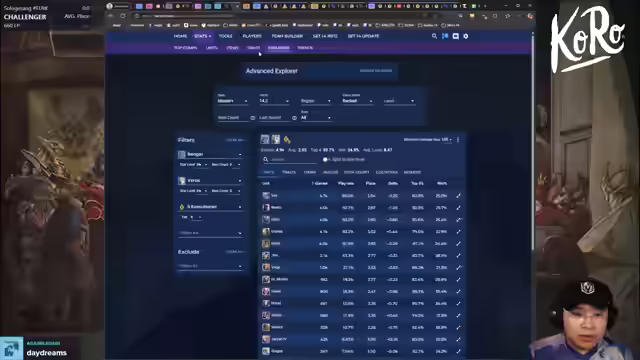Click the first unit portrait above the stats summary
This screenshot has width=640, height=360.
265,140
